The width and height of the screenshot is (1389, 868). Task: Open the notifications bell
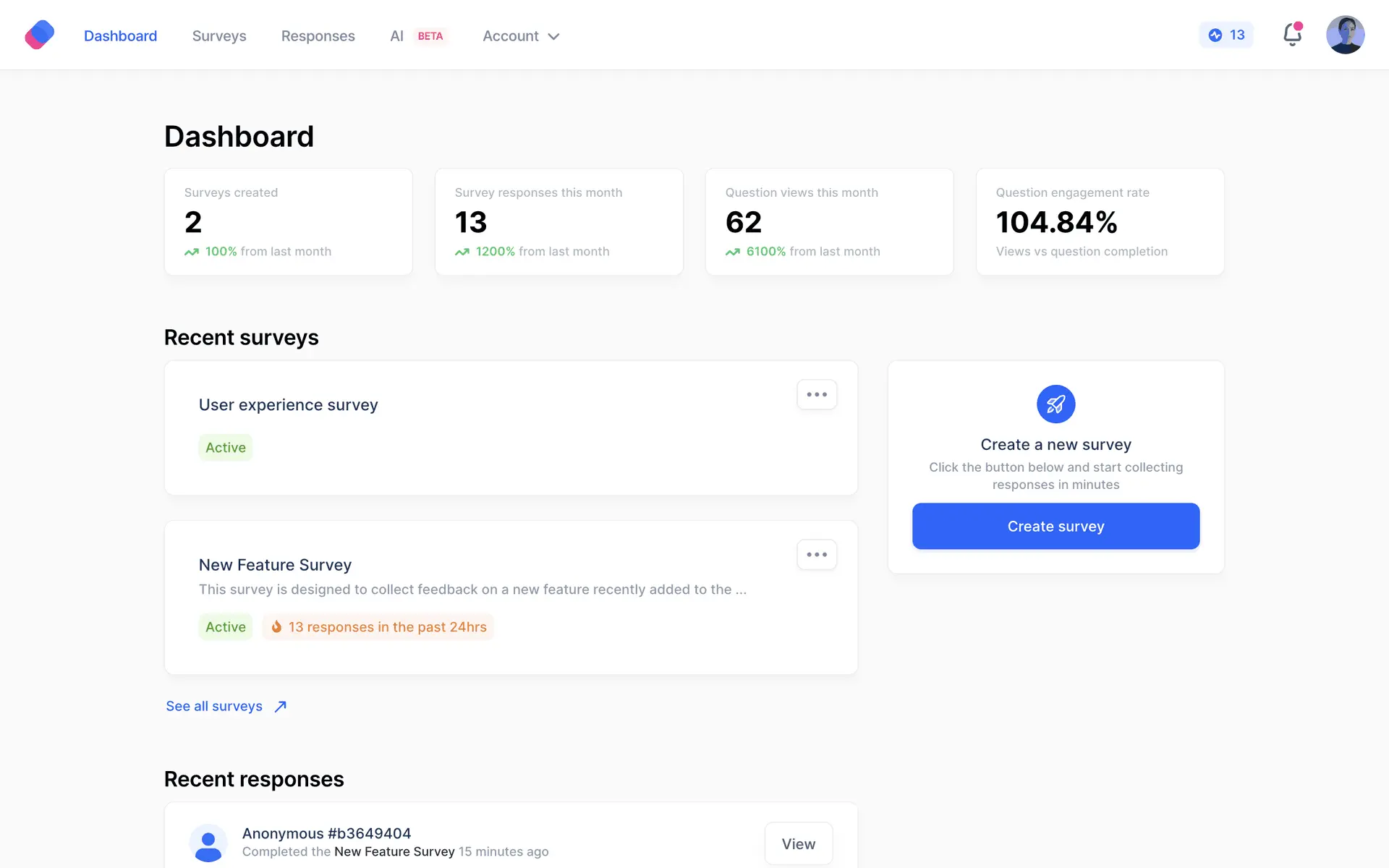(1292, 35)
